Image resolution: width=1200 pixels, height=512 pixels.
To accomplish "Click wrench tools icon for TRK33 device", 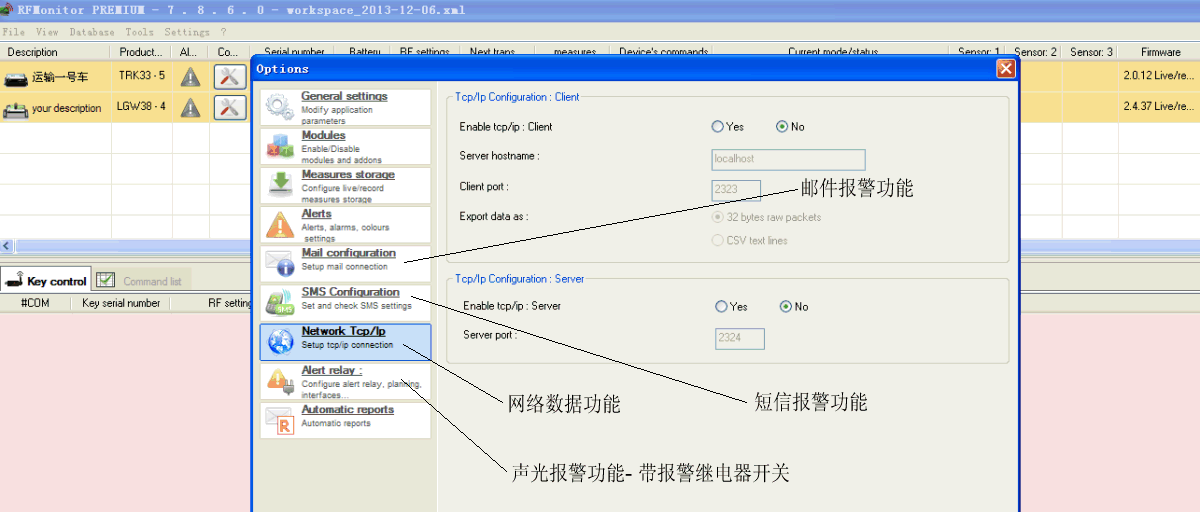I will coord(229,76).
